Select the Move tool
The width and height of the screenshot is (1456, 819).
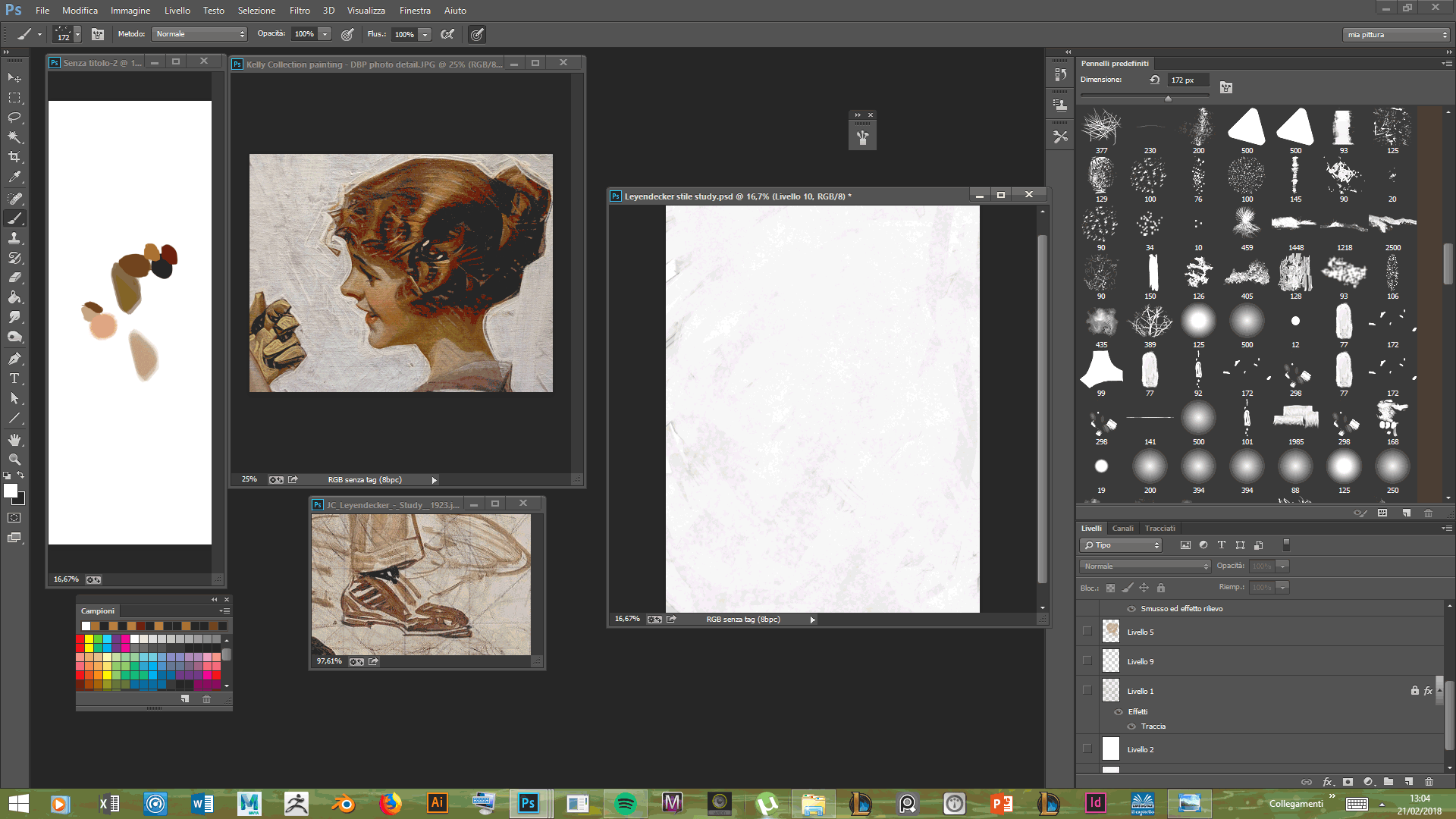tap(14, 77)
